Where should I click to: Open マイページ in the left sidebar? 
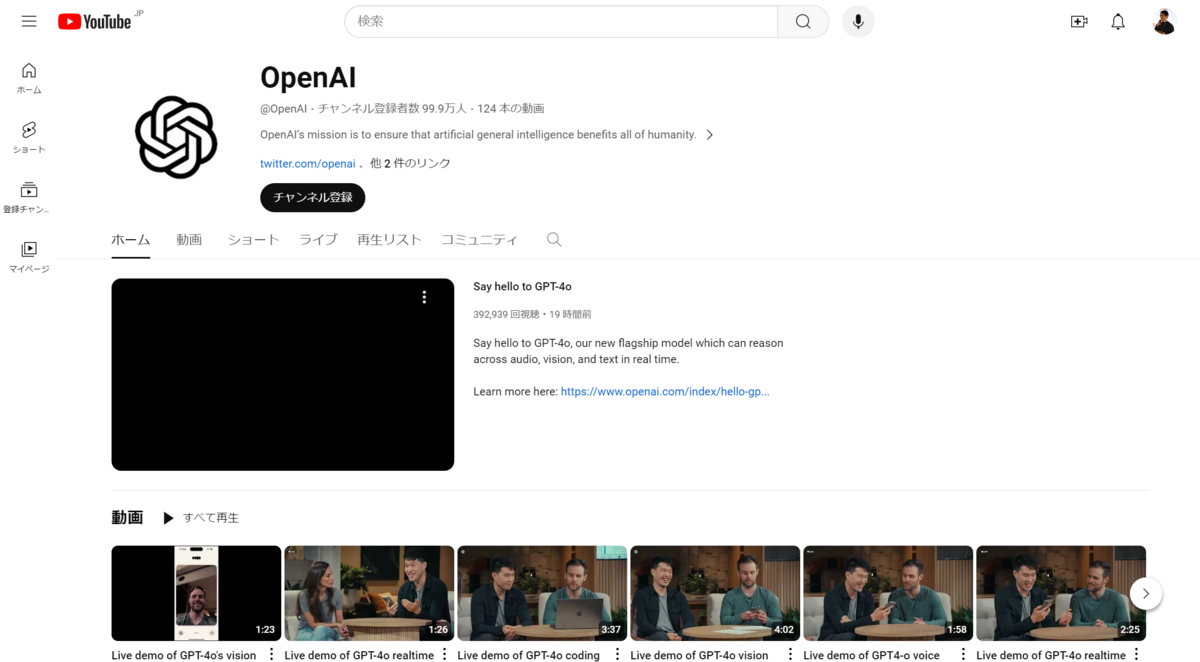pyautogui.click(x=29, y=256)
